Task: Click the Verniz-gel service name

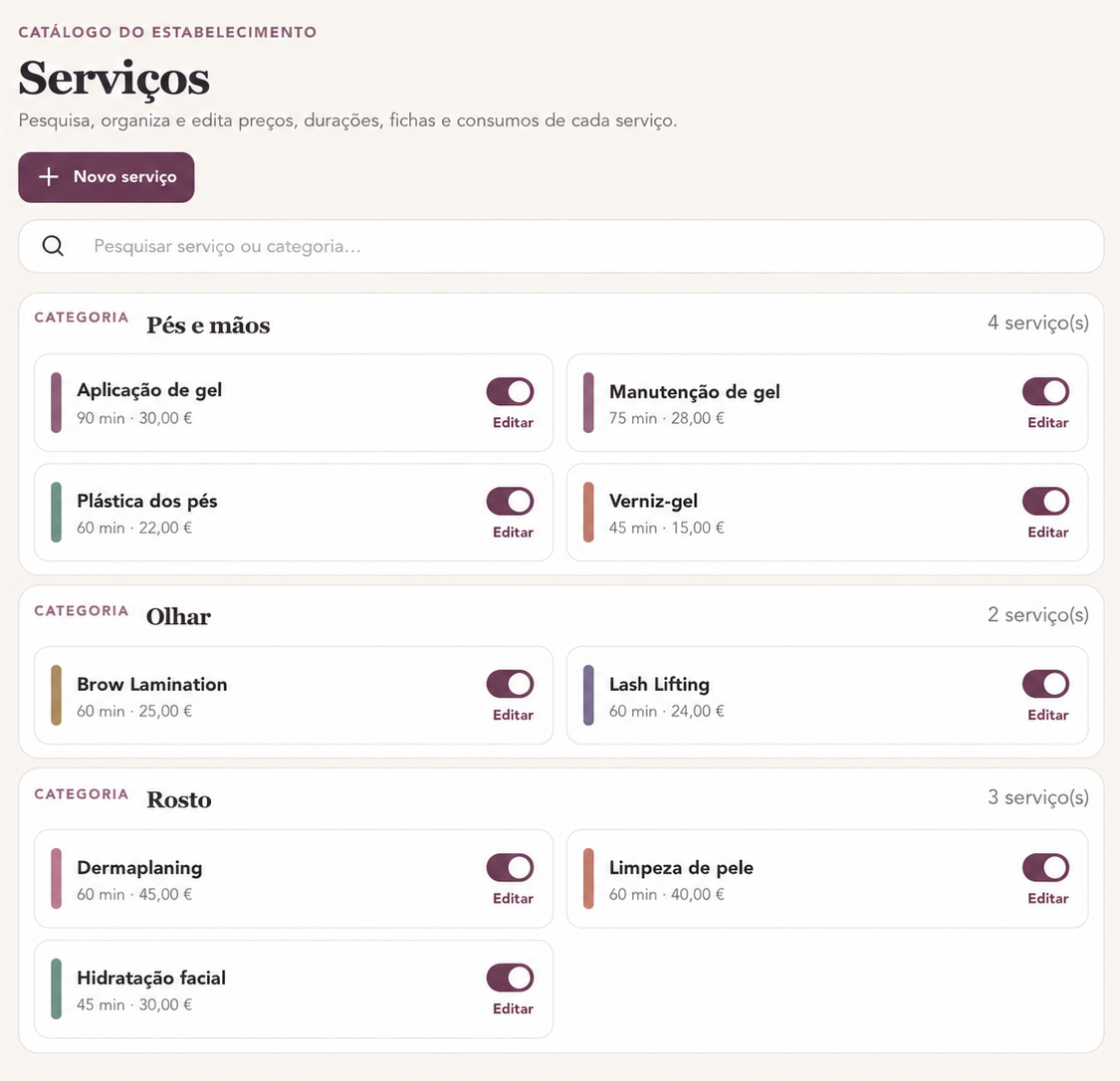Action: point(653,502)
